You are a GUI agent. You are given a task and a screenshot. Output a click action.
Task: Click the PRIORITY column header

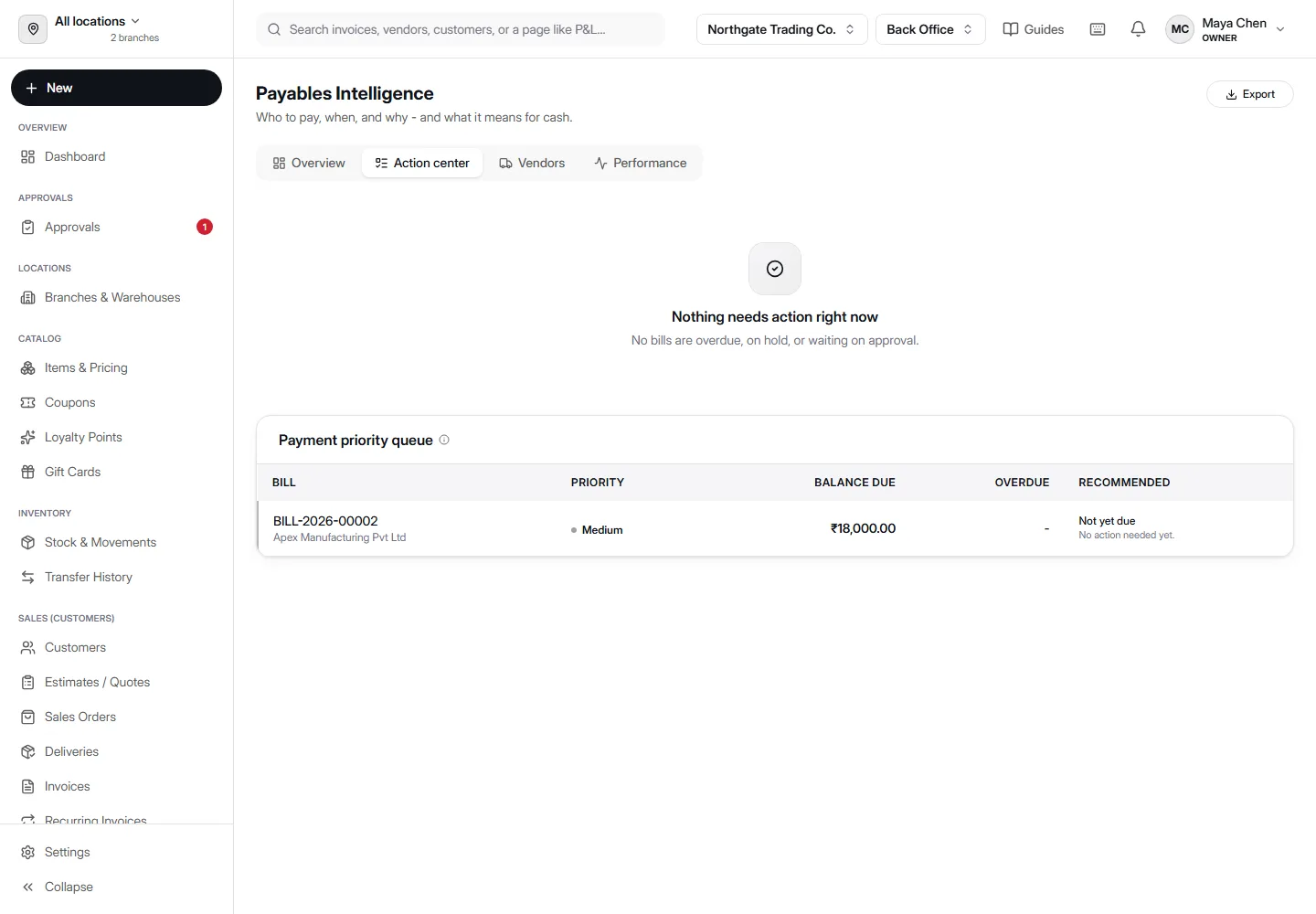click(x=598, y=483)
